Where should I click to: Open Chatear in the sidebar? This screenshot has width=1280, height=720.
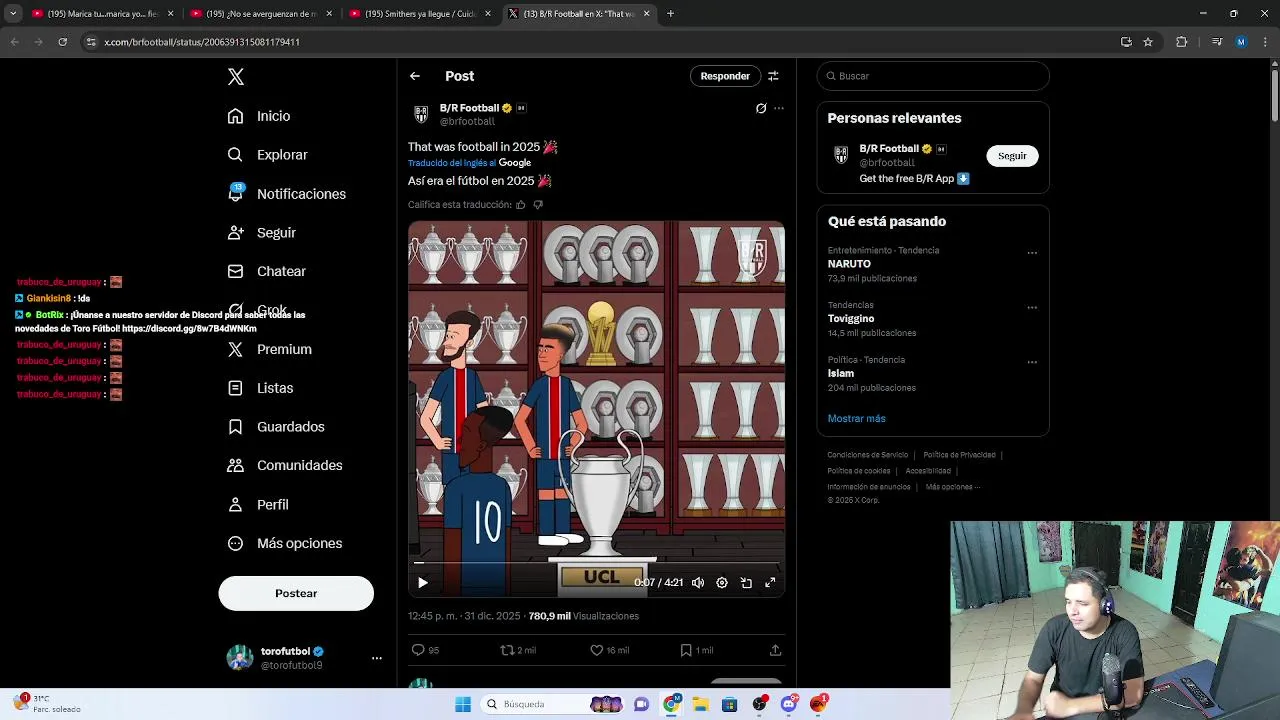pyautogui.click(x=267, y=271)
